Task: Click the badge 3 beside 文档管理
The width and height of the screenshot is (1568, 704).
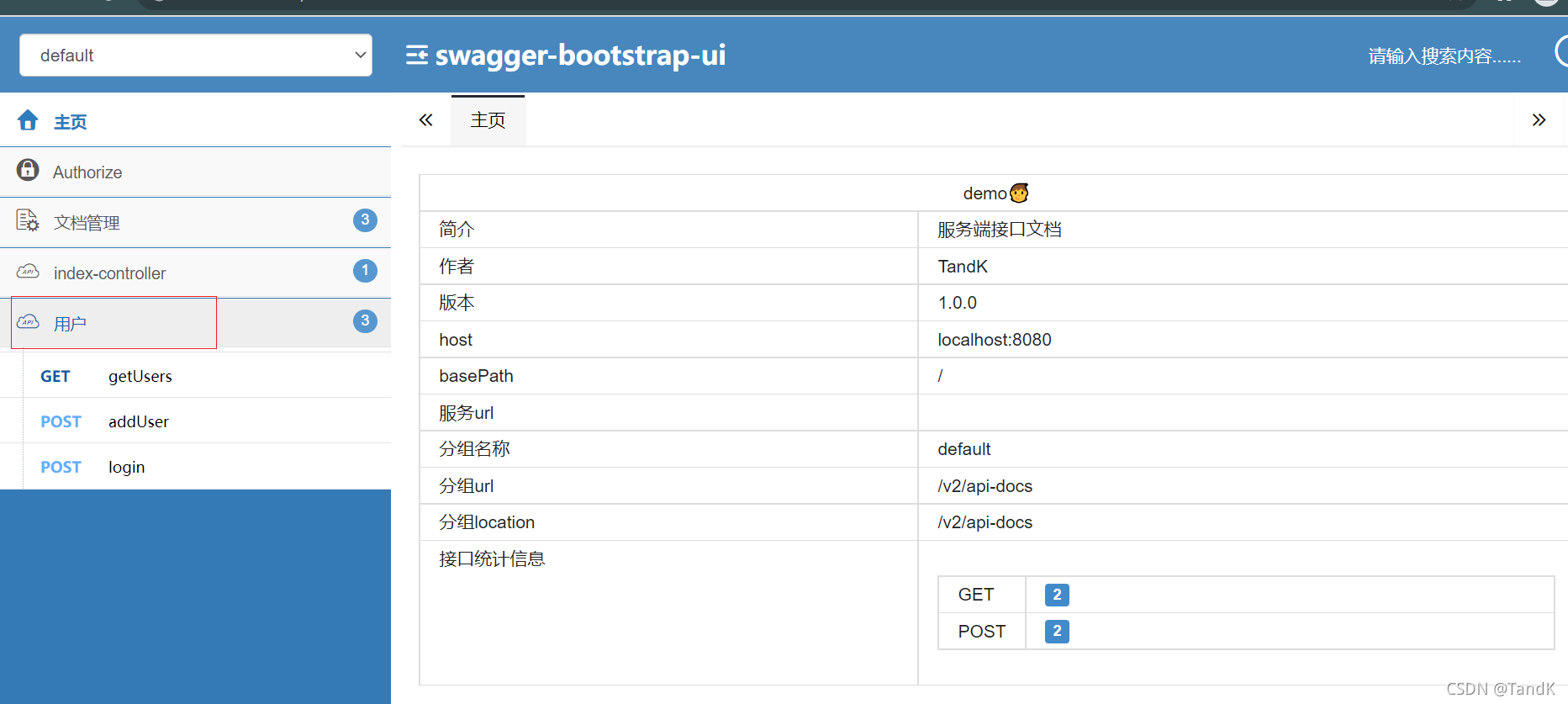Action: pyautogui.click(x=365, y=220)
